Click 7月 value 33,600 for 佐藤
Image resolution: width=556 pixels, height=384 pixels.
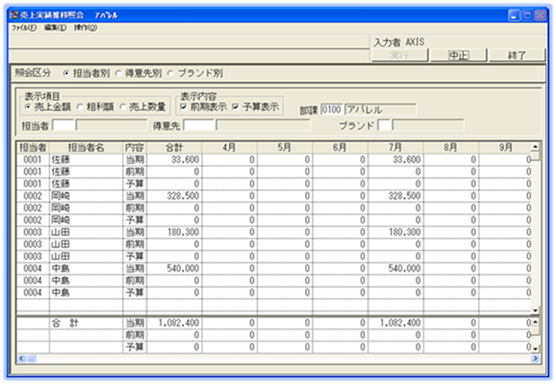395,160
